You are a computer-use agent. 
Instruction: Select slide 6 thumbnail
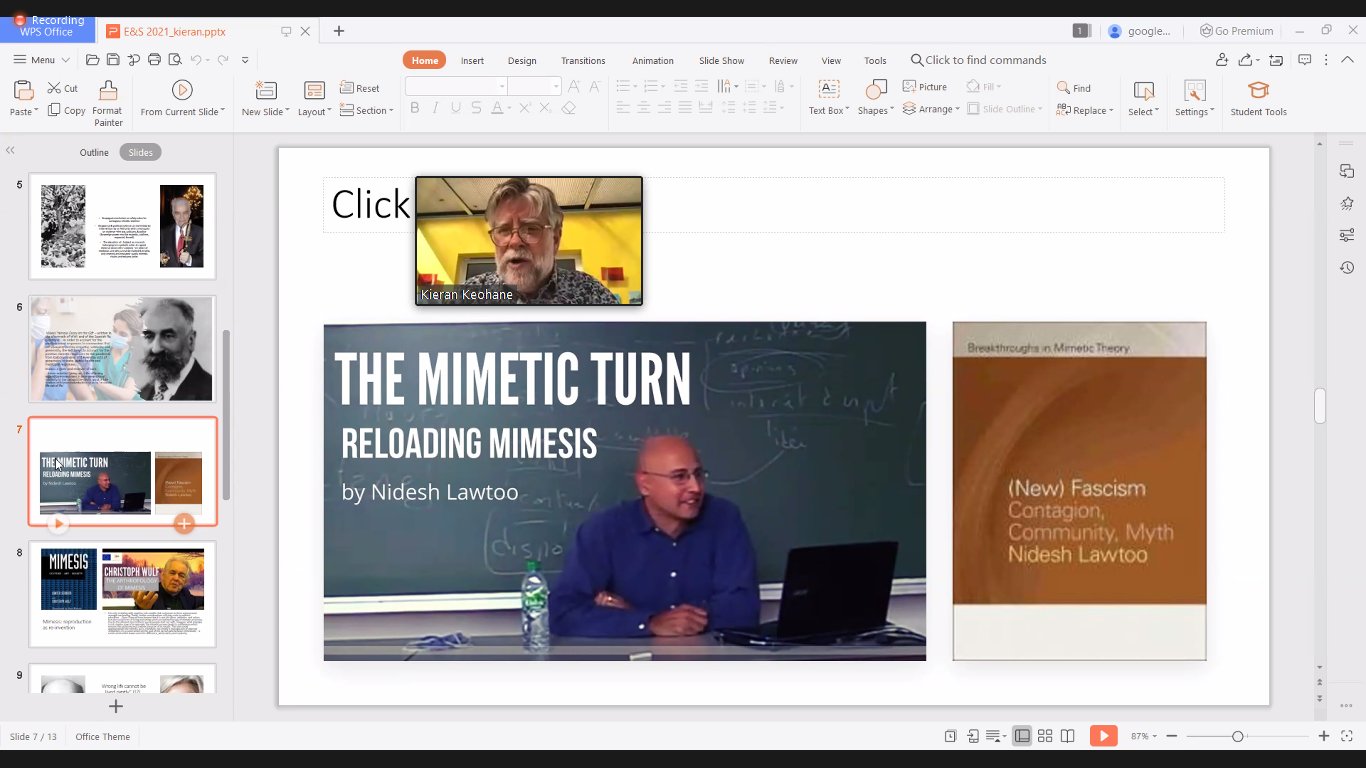click(x=122, y=349)
